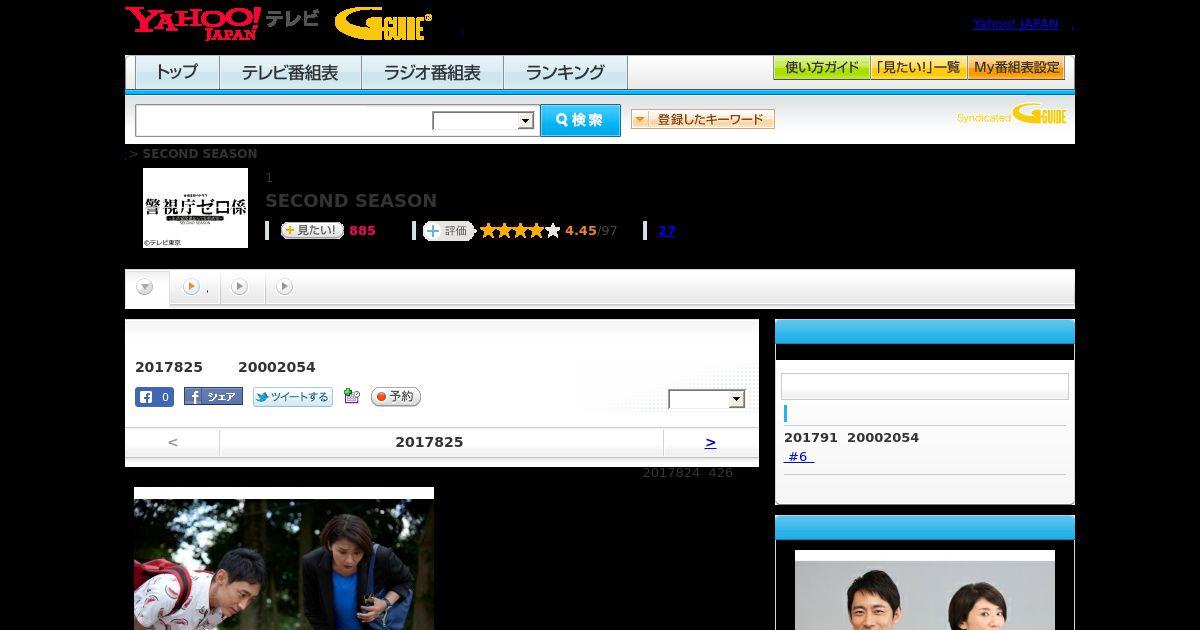Viewport: 1200px width, 630px height.
Task: Open the ラジオ番組表 tab
Action: tap(432, 72)
